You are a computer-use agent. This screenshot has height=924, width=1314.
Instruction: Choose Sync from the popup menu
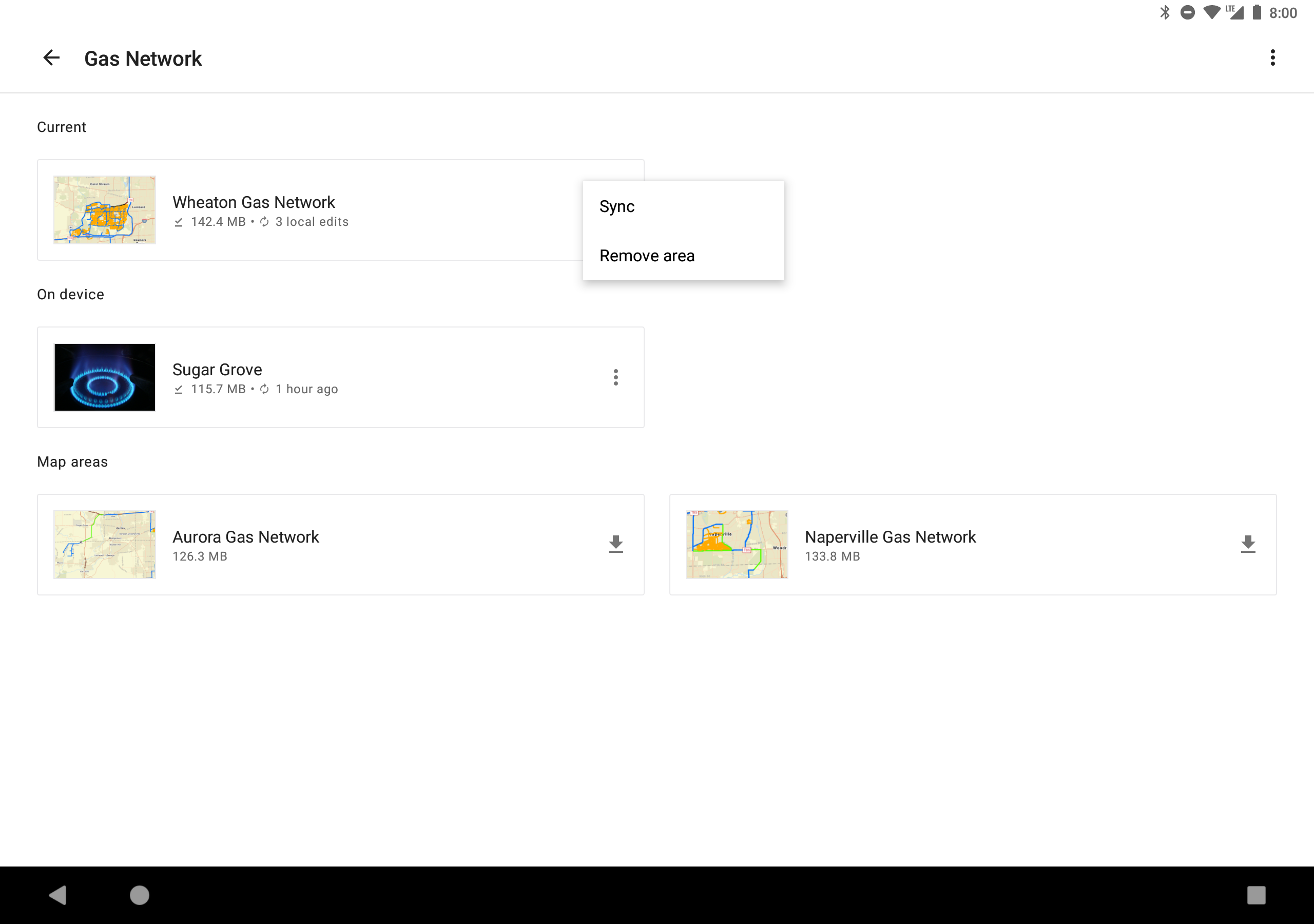683,207
